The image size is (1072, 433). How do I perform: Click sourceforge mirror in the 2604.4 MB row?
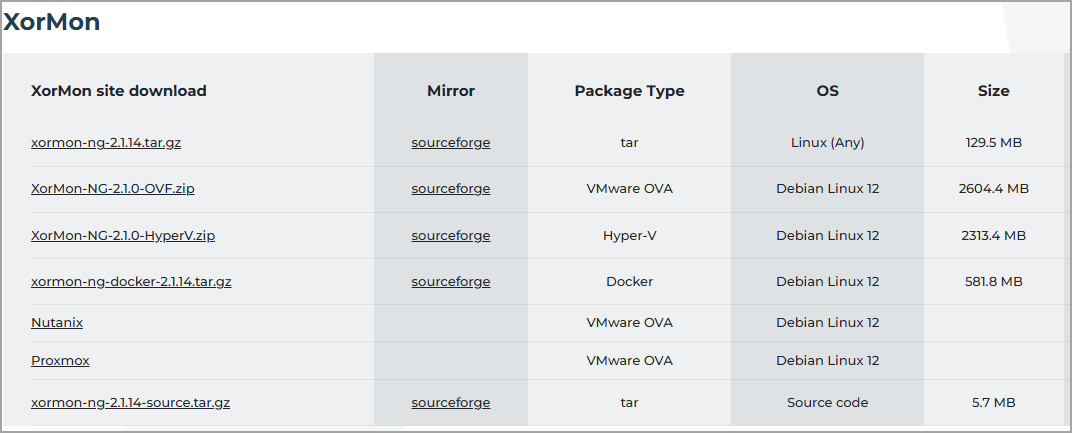[450, 189]
